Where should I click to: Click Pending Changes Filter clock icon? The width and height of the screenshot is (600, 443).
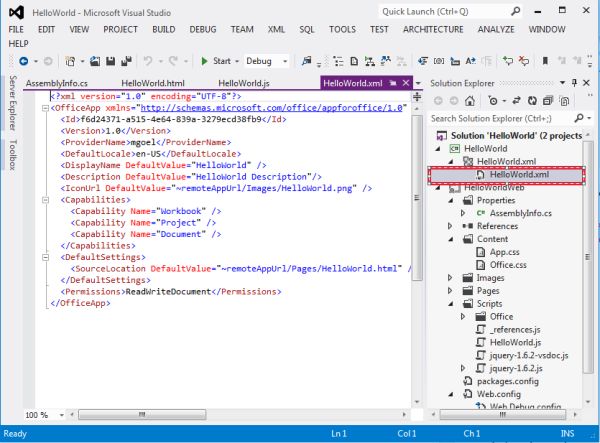(493, 101)
